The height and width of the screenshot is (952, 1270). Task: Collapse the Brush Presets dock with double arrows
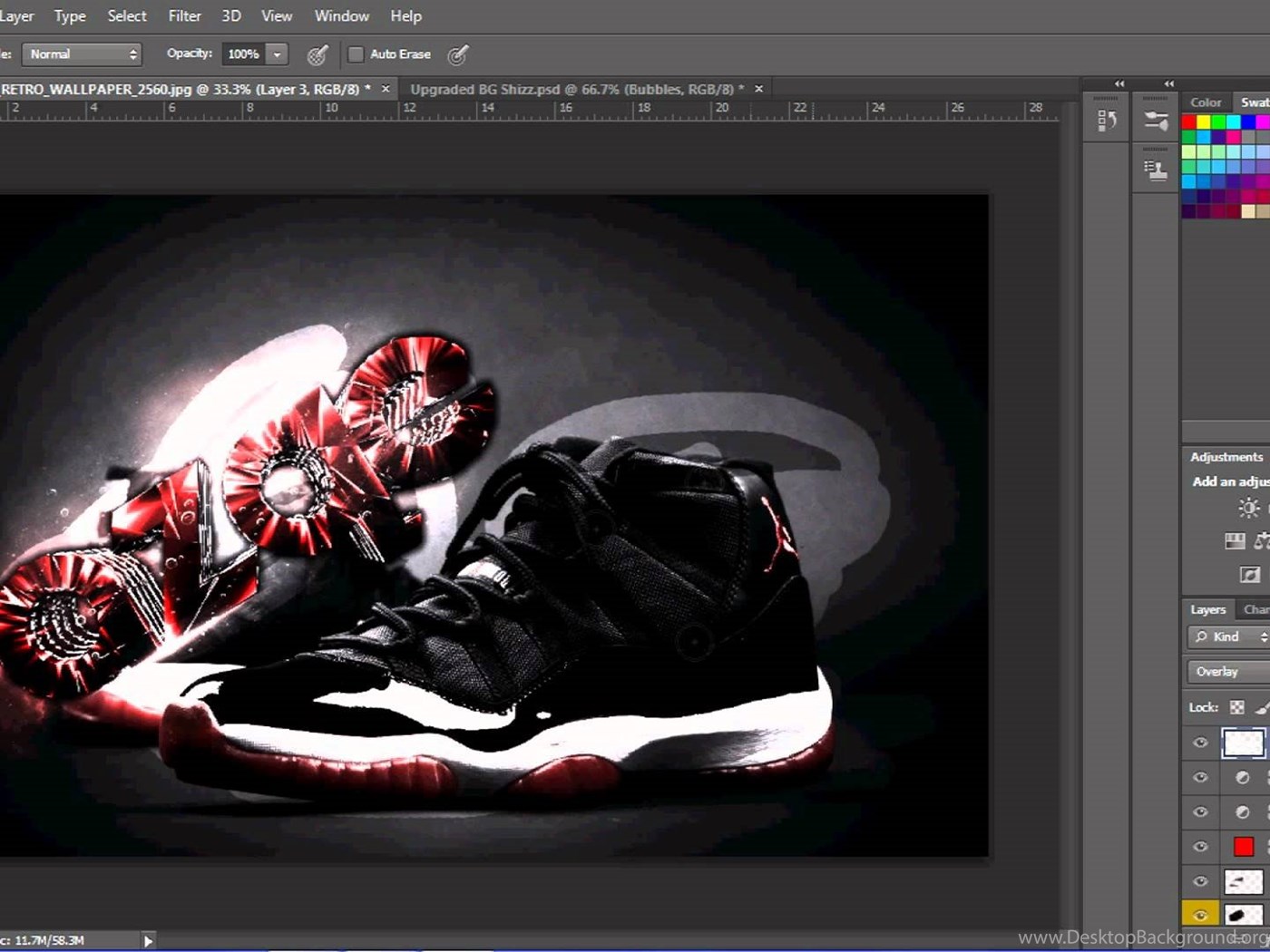click(1168, 83)
